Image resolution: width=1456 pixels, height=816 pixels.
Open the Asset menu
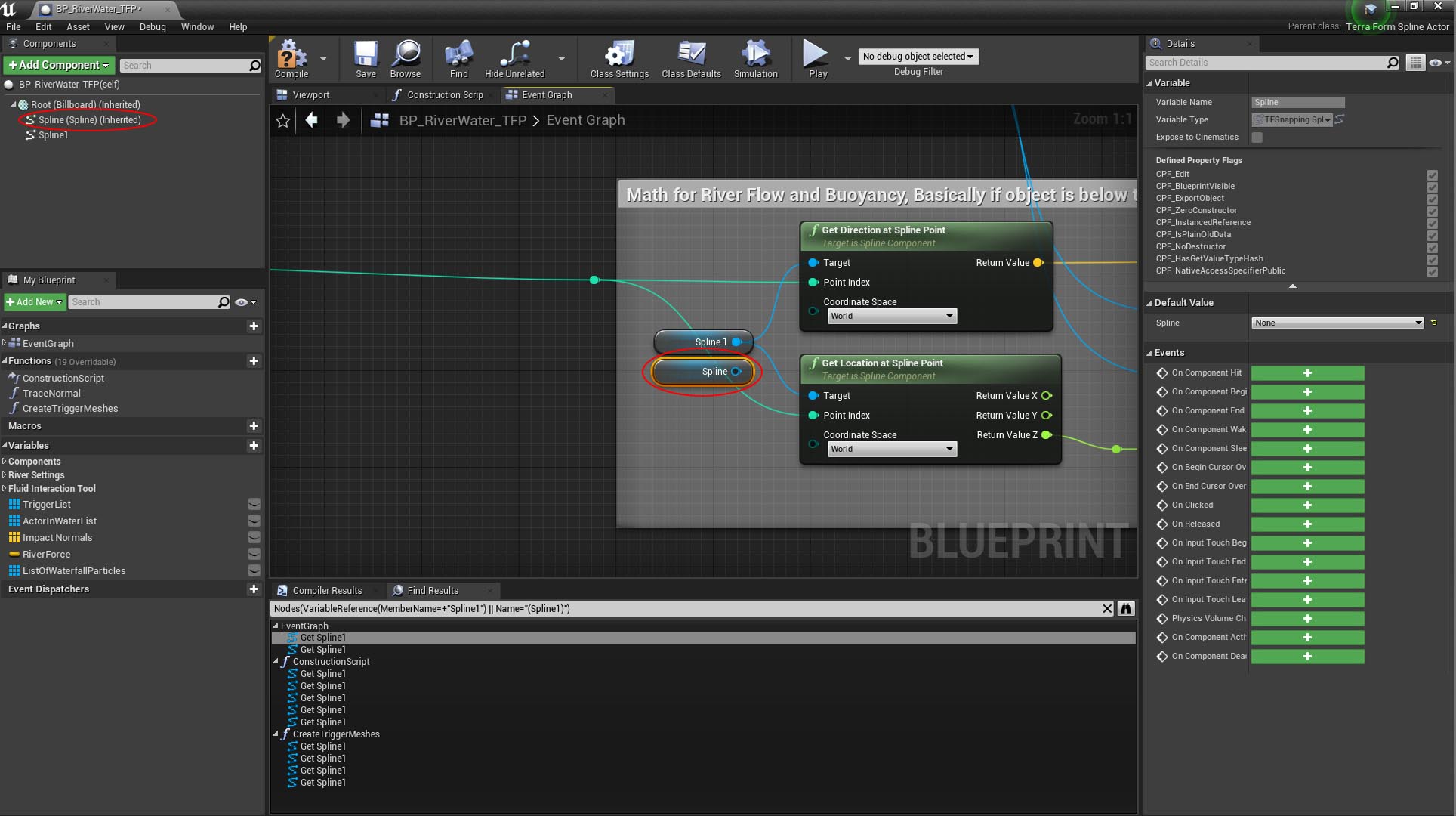point(78,26)
